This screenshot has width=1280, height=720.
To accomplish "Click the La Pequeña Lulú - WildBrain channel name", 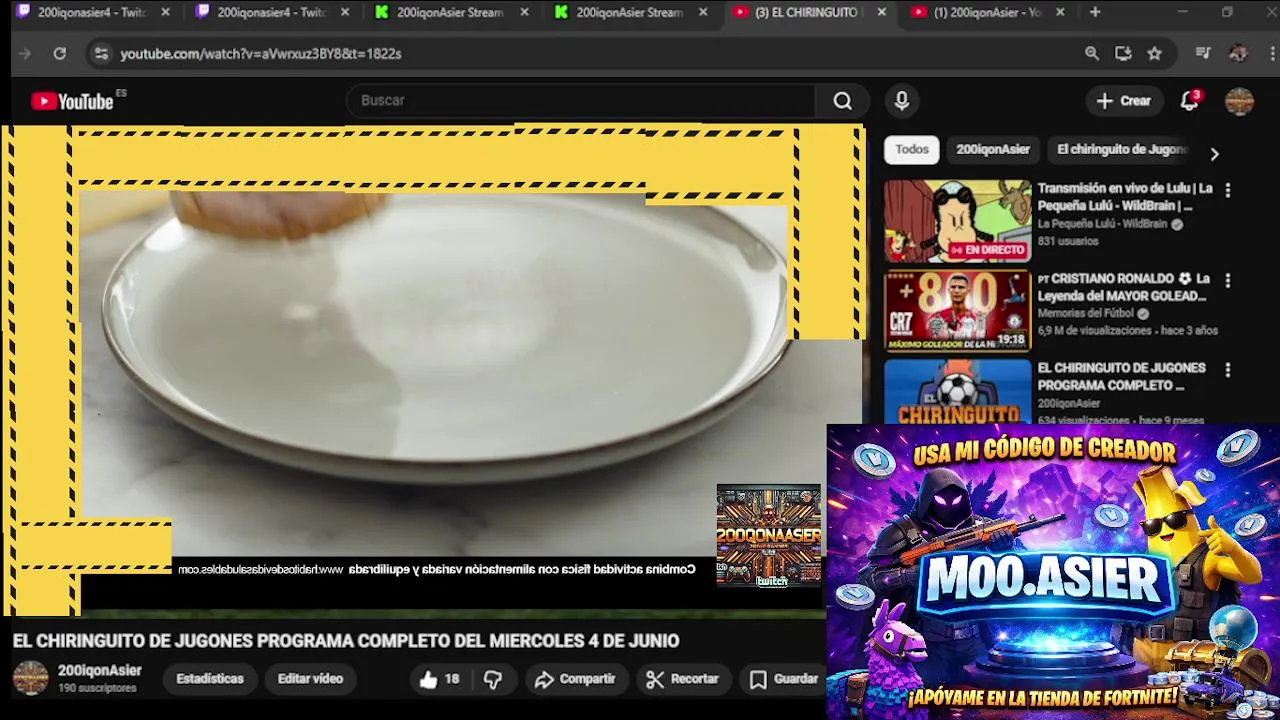I will [x=1102, y=224].
